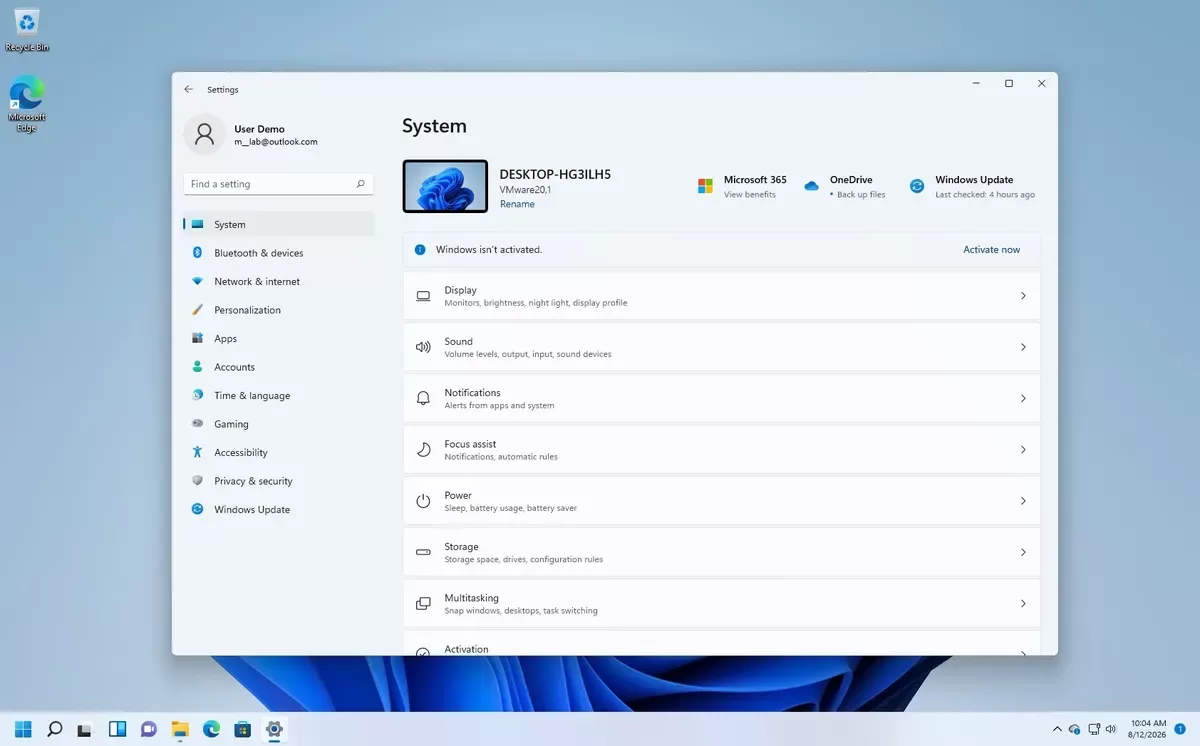
Task: Click the OneDrive cloud icon
Action: click(811, 186)
